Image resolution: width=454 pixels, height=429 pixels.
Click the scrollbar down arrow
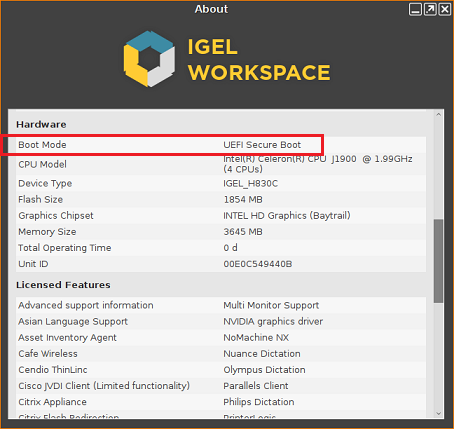[438, 413]
